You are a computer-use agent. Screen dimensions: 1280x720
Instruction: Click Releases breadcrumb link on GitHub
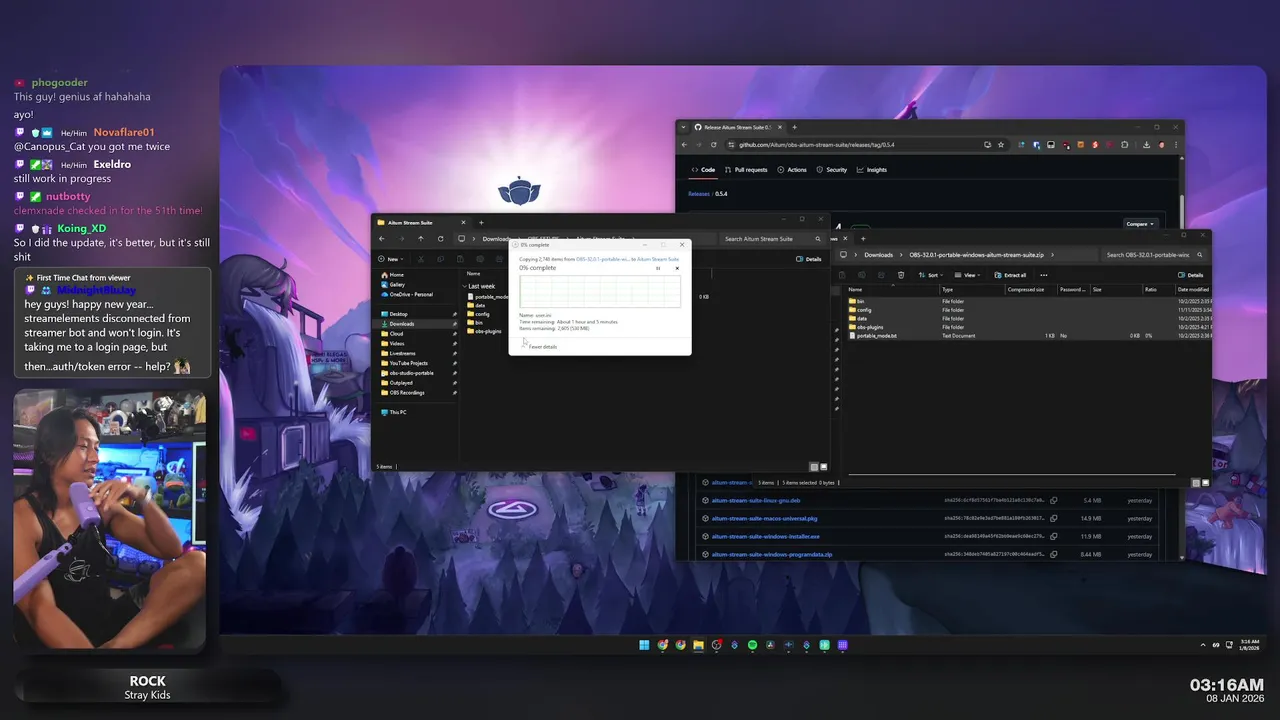pos(698,194)
